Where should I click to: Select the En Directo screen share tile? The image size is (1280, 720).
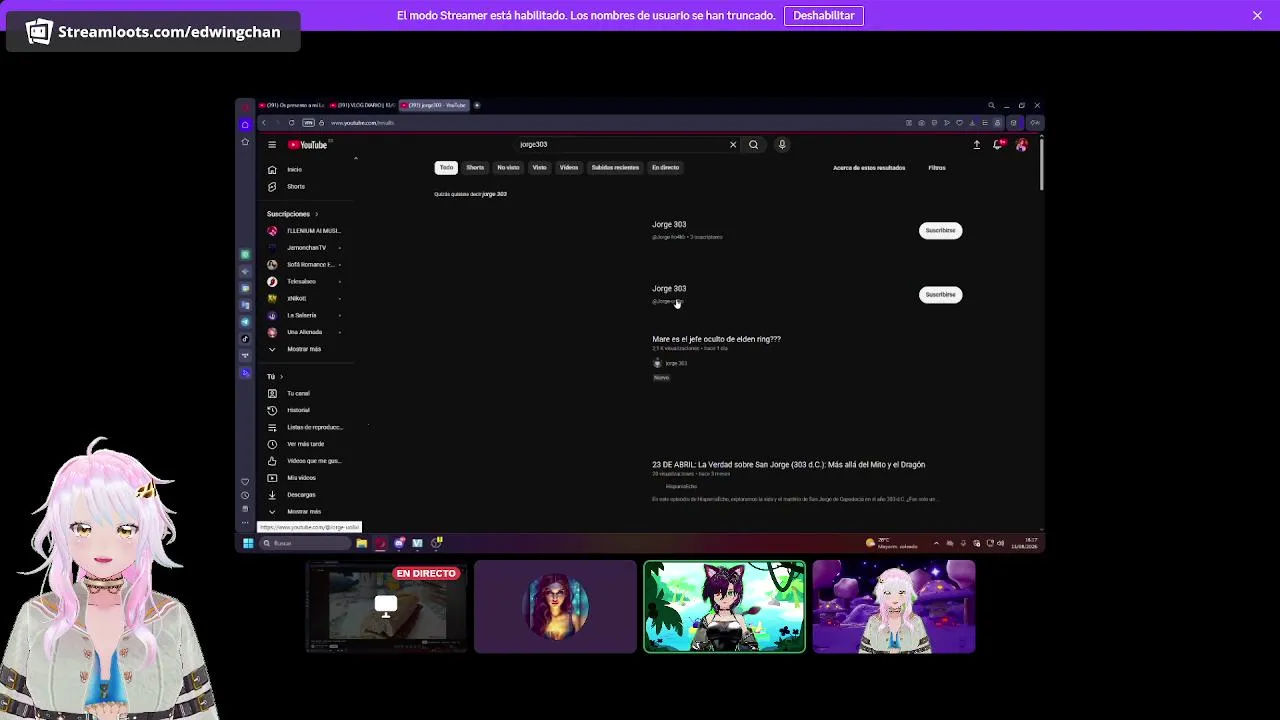(x=386, y=607)
